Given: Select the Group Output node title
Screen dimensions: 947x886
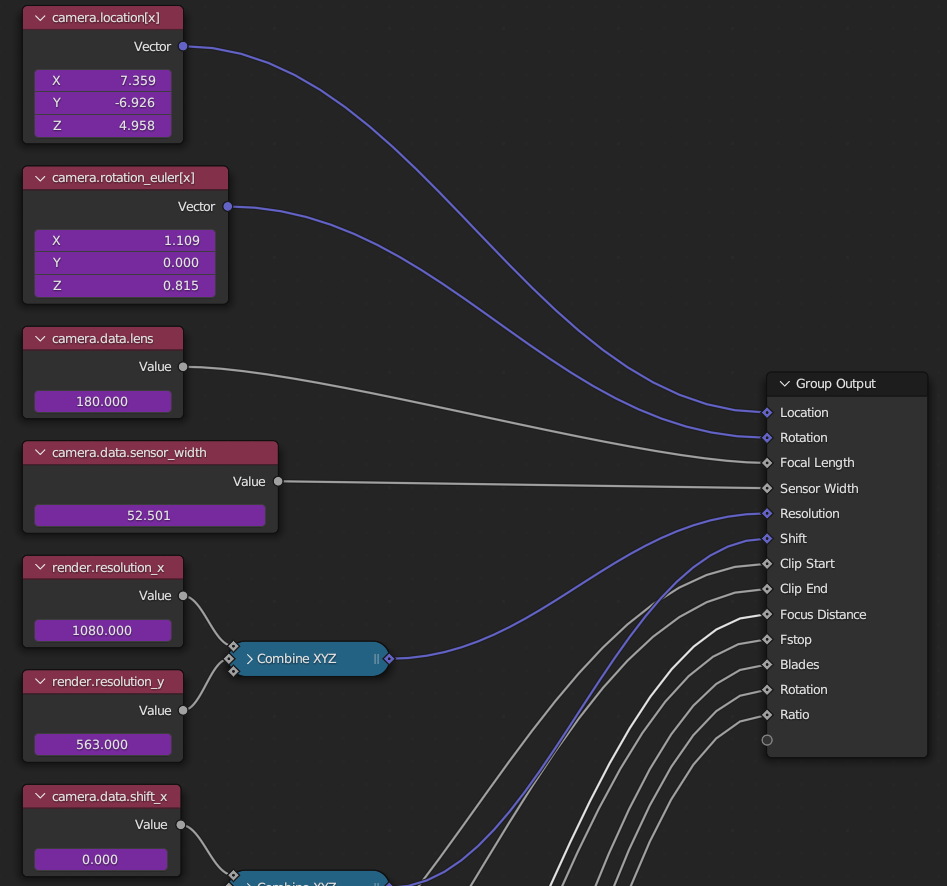Looking at the screenshot, I should (x=835, y=384).
